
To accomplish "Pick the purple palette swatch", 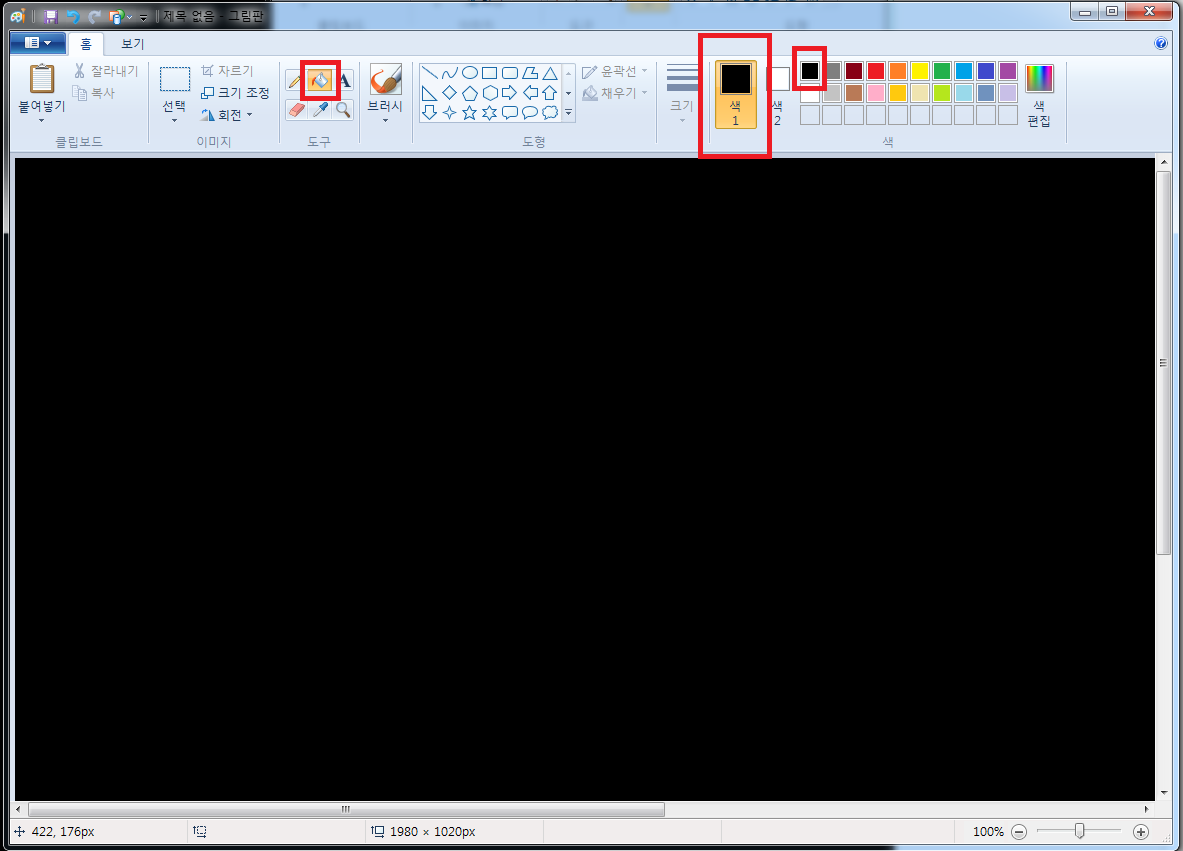I will (1008, 71).
